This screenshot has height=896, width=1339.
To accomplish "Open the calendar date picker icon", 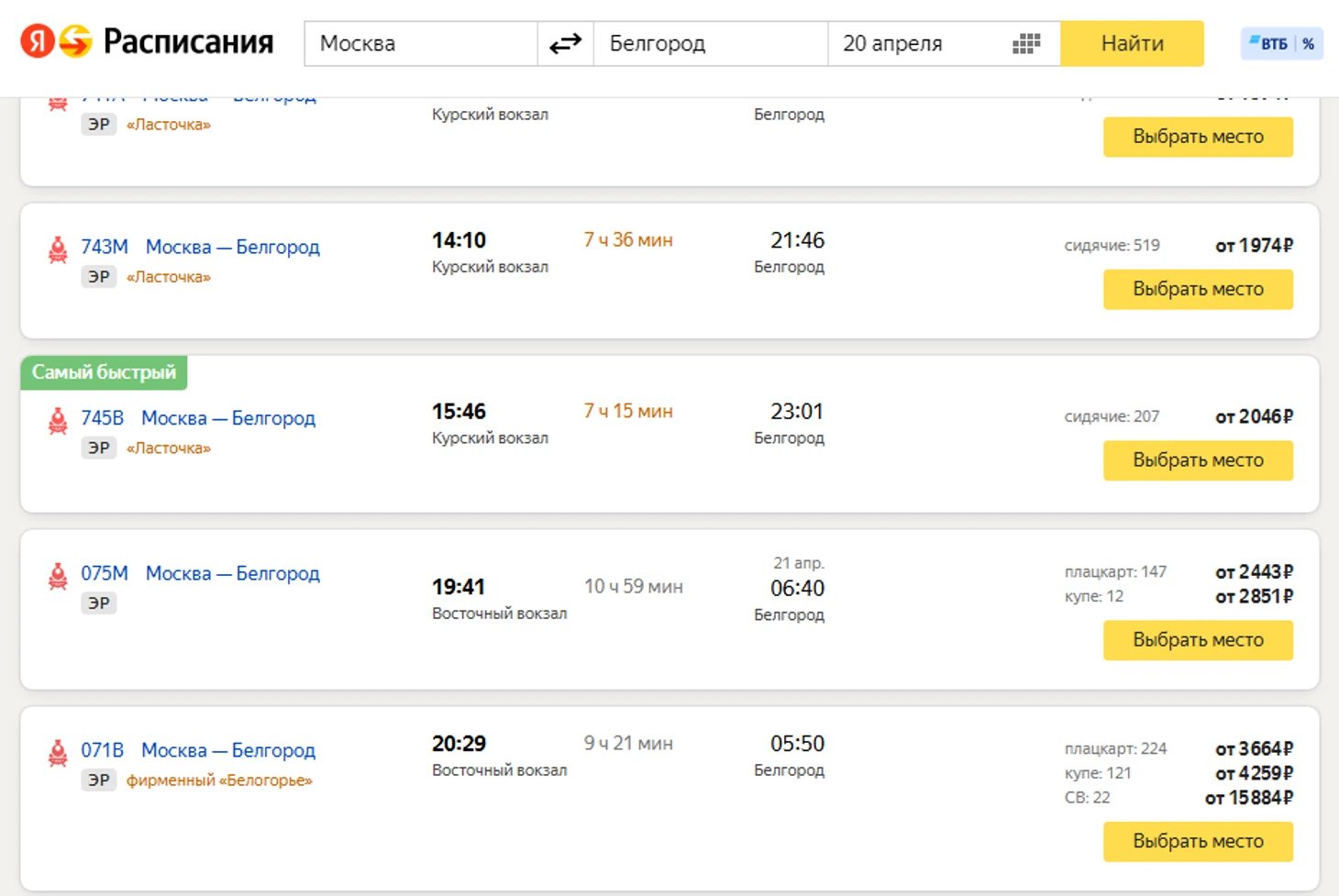I will coord(1026,43).
